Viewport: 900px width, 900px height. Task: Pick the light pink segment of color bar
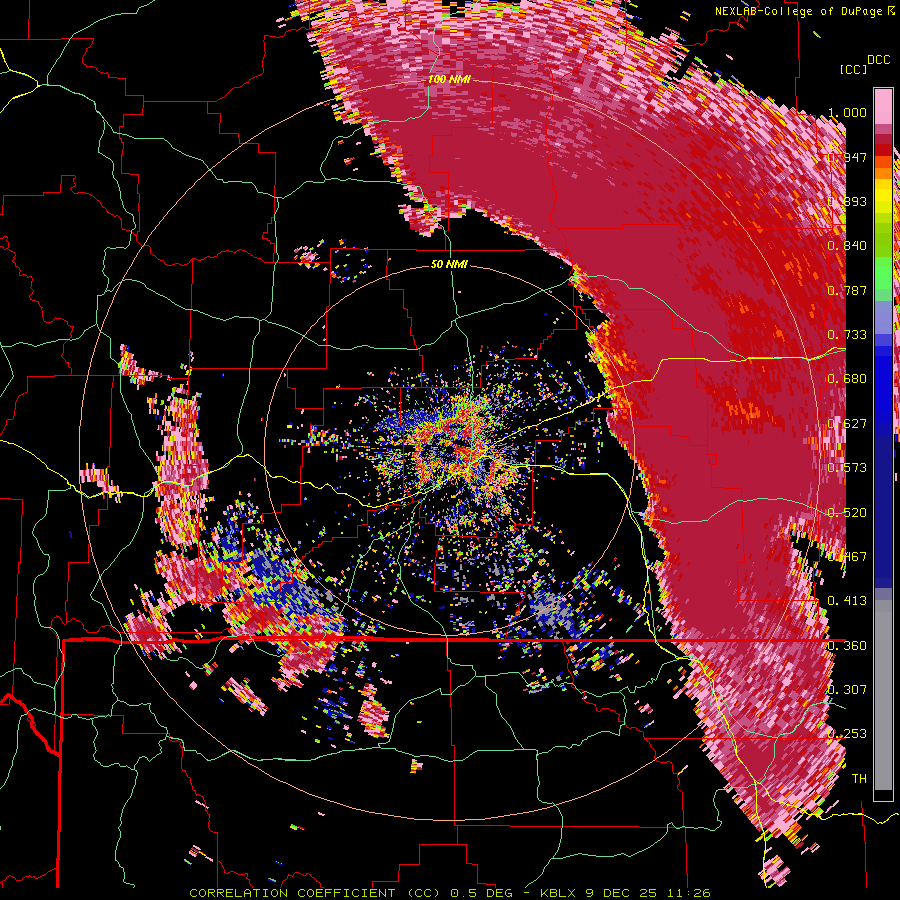point(883,106)
